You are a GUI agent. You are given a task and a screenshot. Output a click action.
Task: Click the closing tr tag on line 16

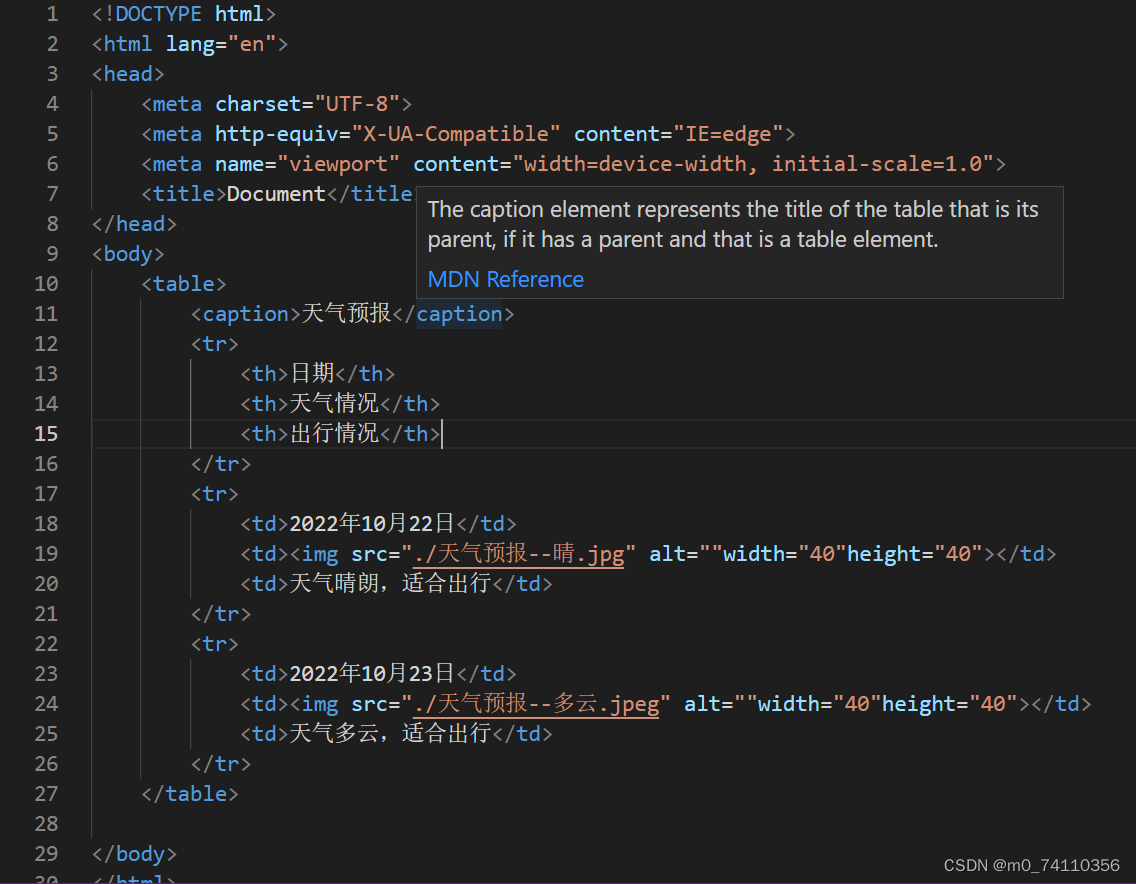coord(221,463)
